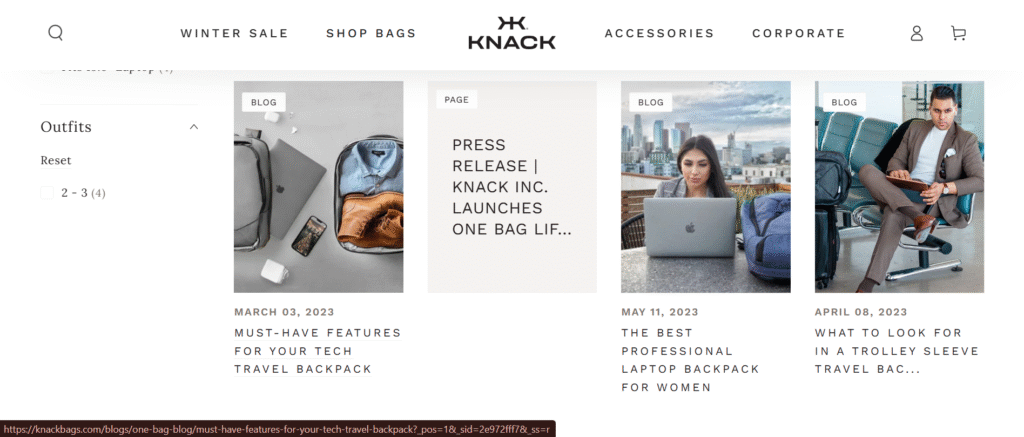Open the search magnifier icon
The width and height of the screenshot is (1024, 437).
[56, 33]
